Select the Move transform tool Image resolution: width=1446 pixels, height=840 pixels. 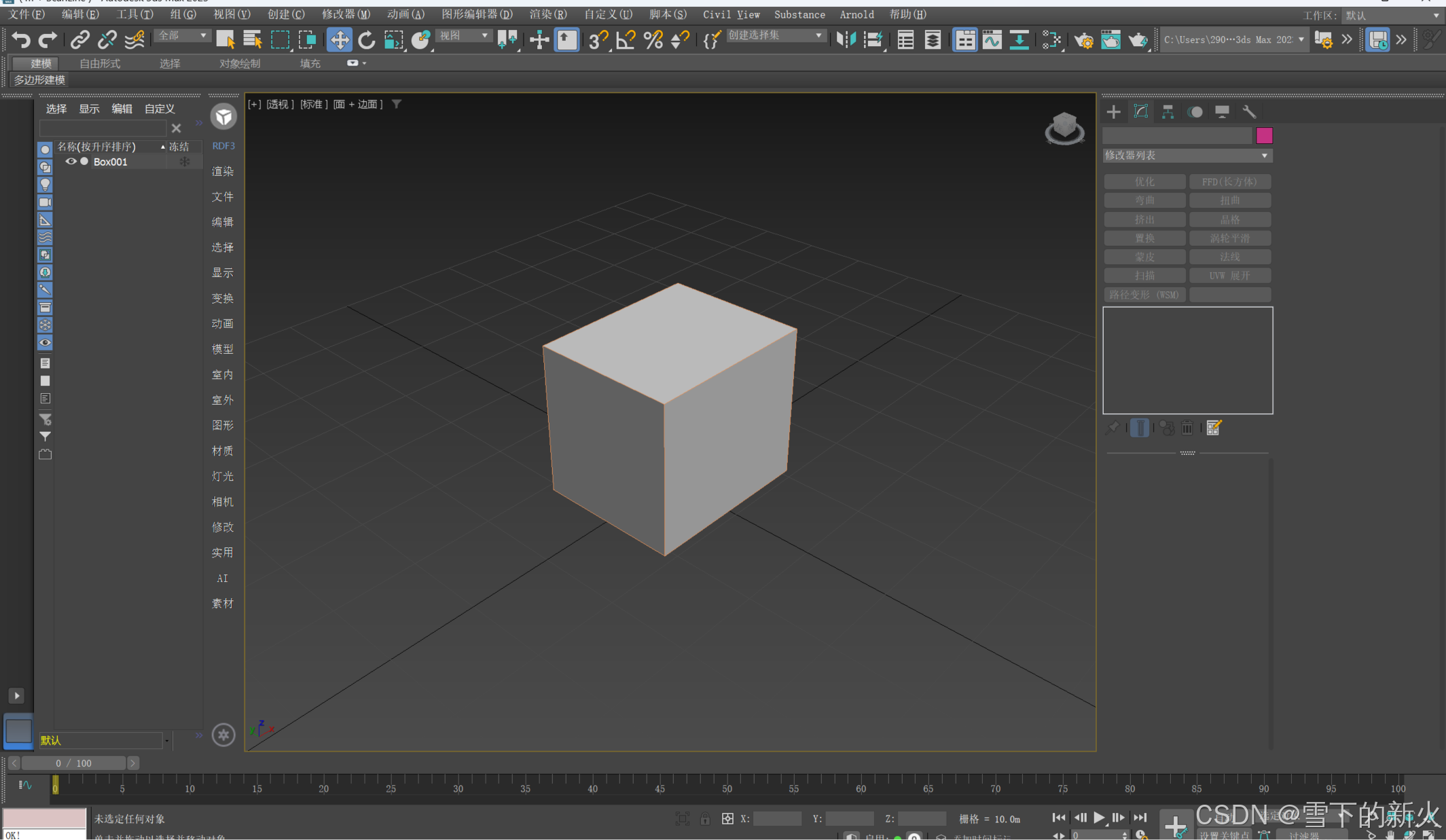339,39
